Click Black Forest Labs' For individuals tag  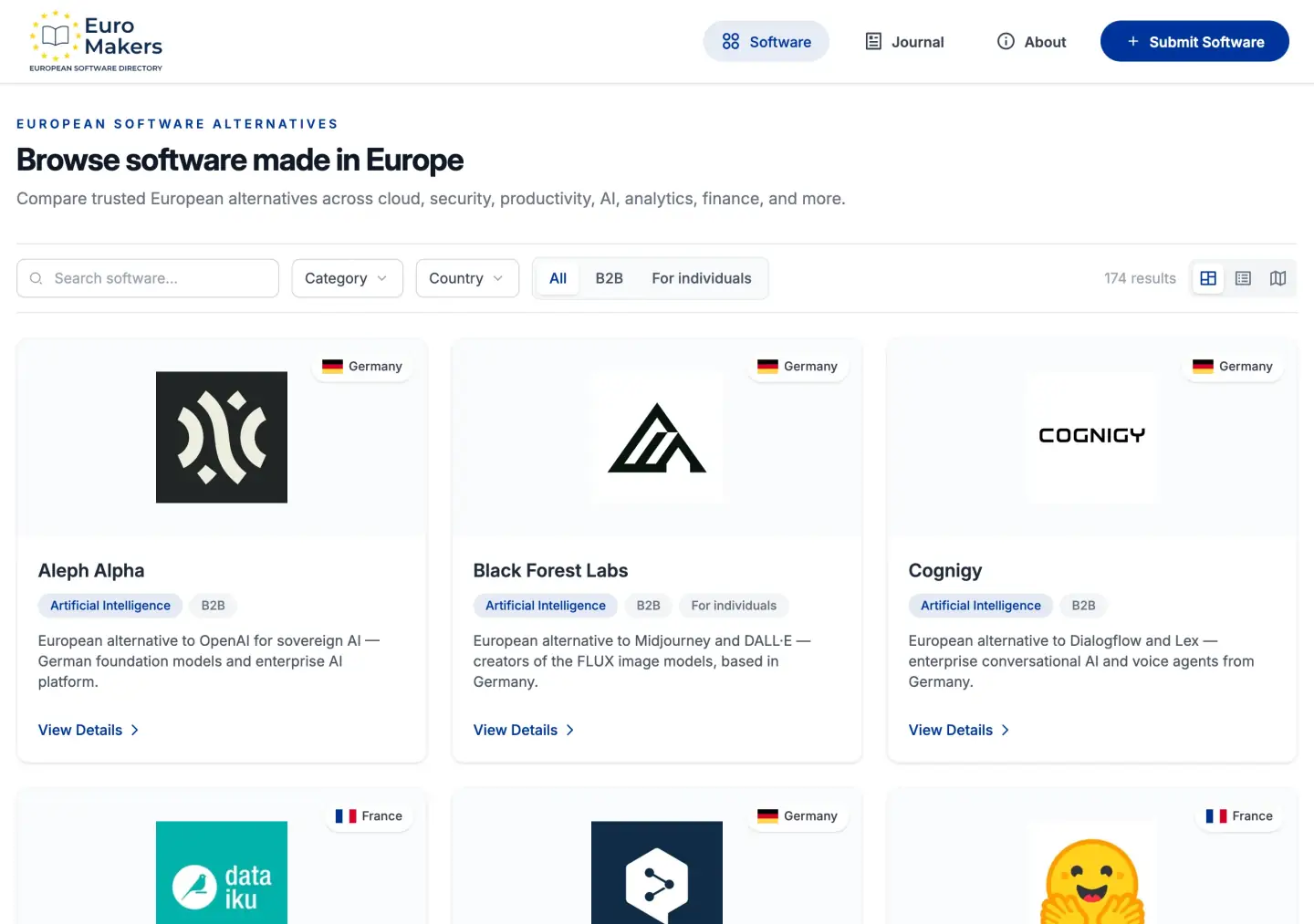(734, 606)
